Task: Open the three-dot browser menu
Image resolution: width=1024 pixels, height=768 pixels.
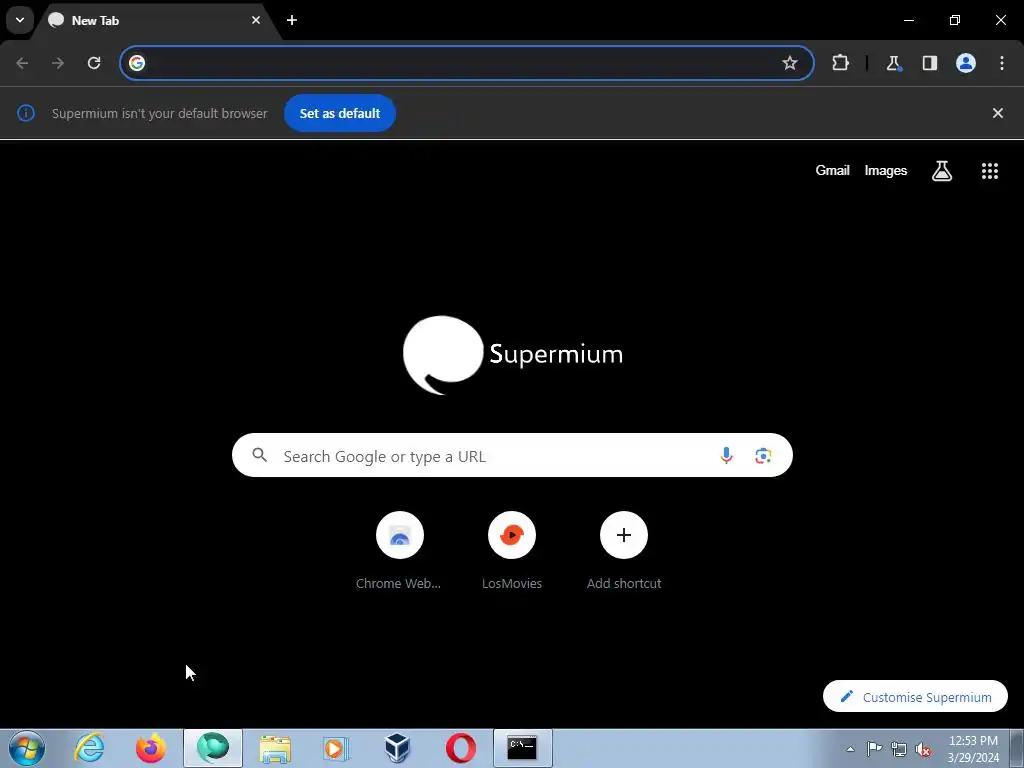Action: pos(1002,63)
